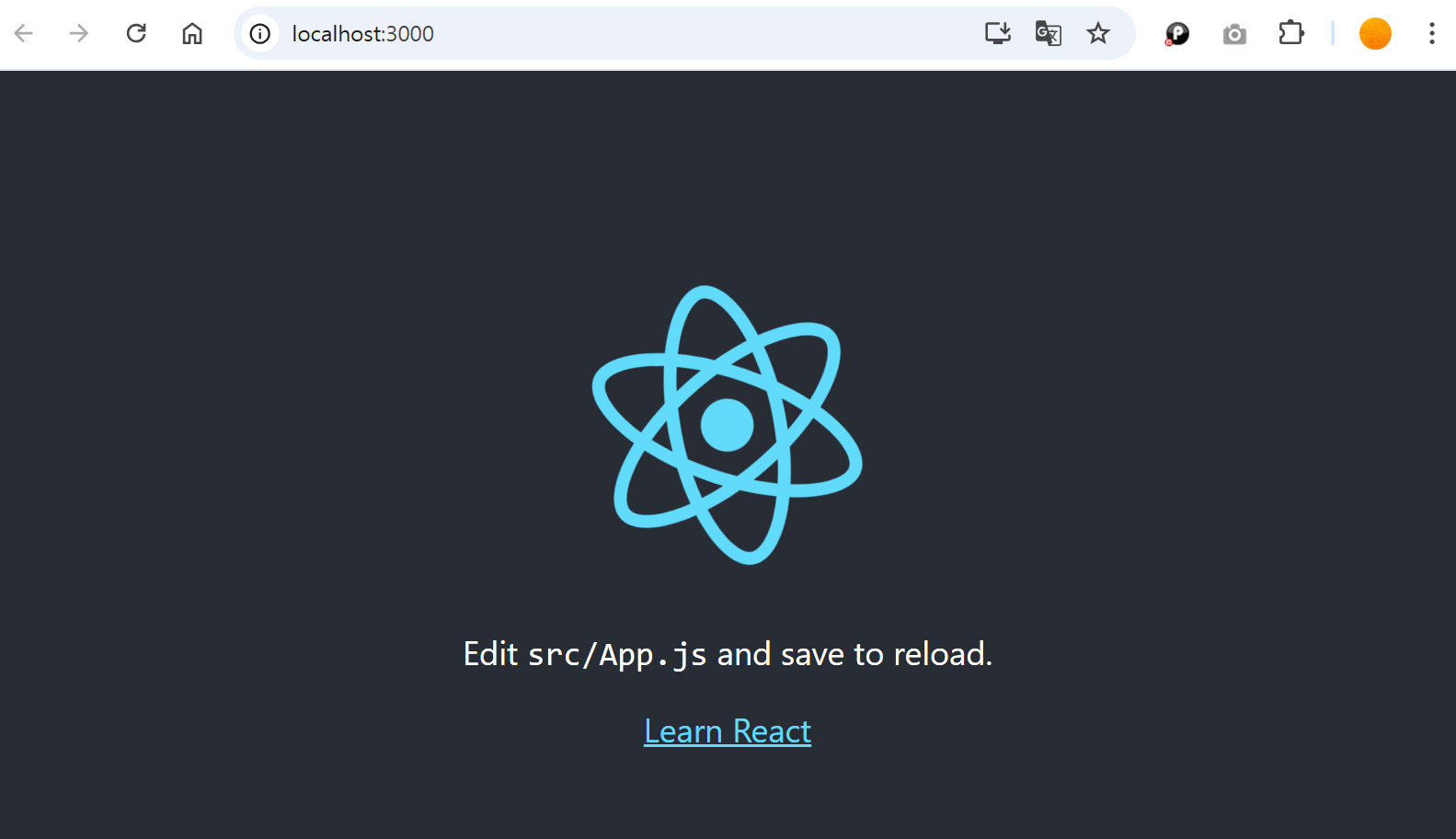Click the 'Edit src/App.js and save to reload.' text
Viewport: 1456px width, 839px height.
[728, 654]
